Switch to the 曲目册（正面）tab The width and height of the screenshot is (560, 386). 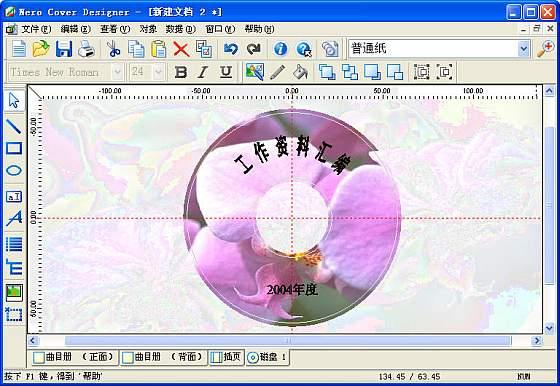[74, 357]
